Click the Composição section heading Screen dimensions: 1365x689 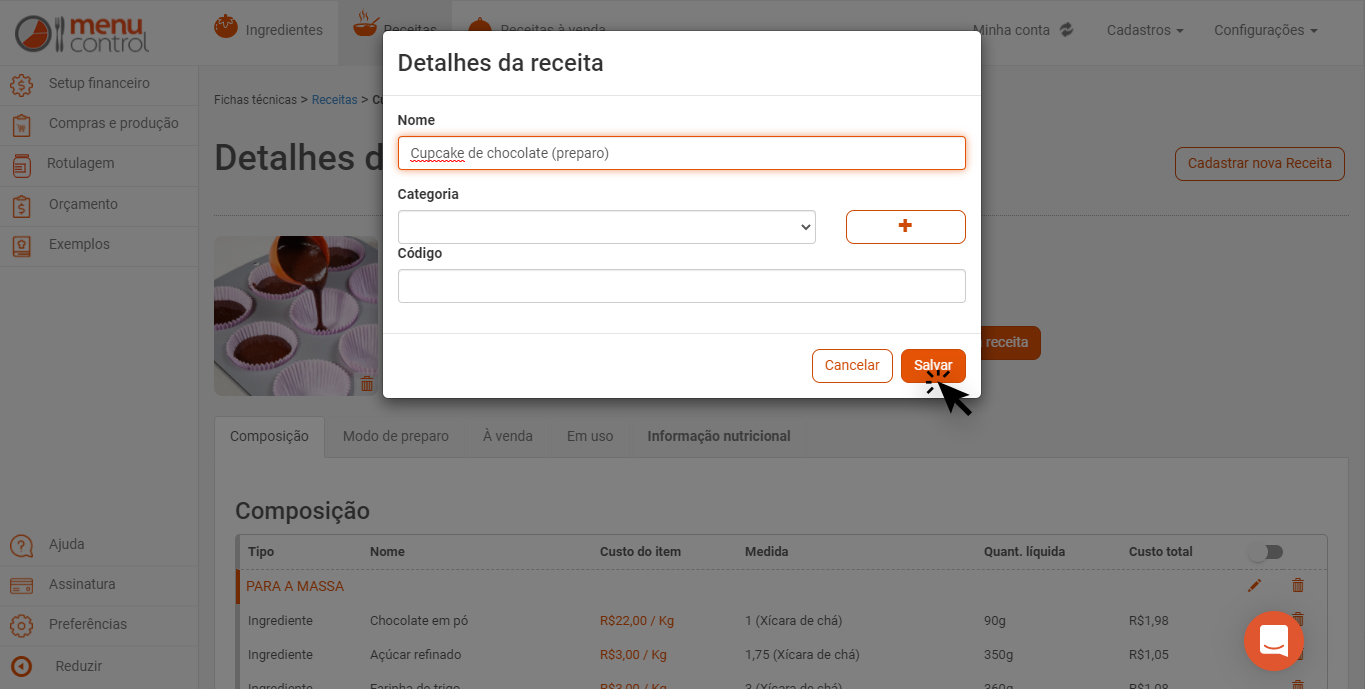pos(303,511)
